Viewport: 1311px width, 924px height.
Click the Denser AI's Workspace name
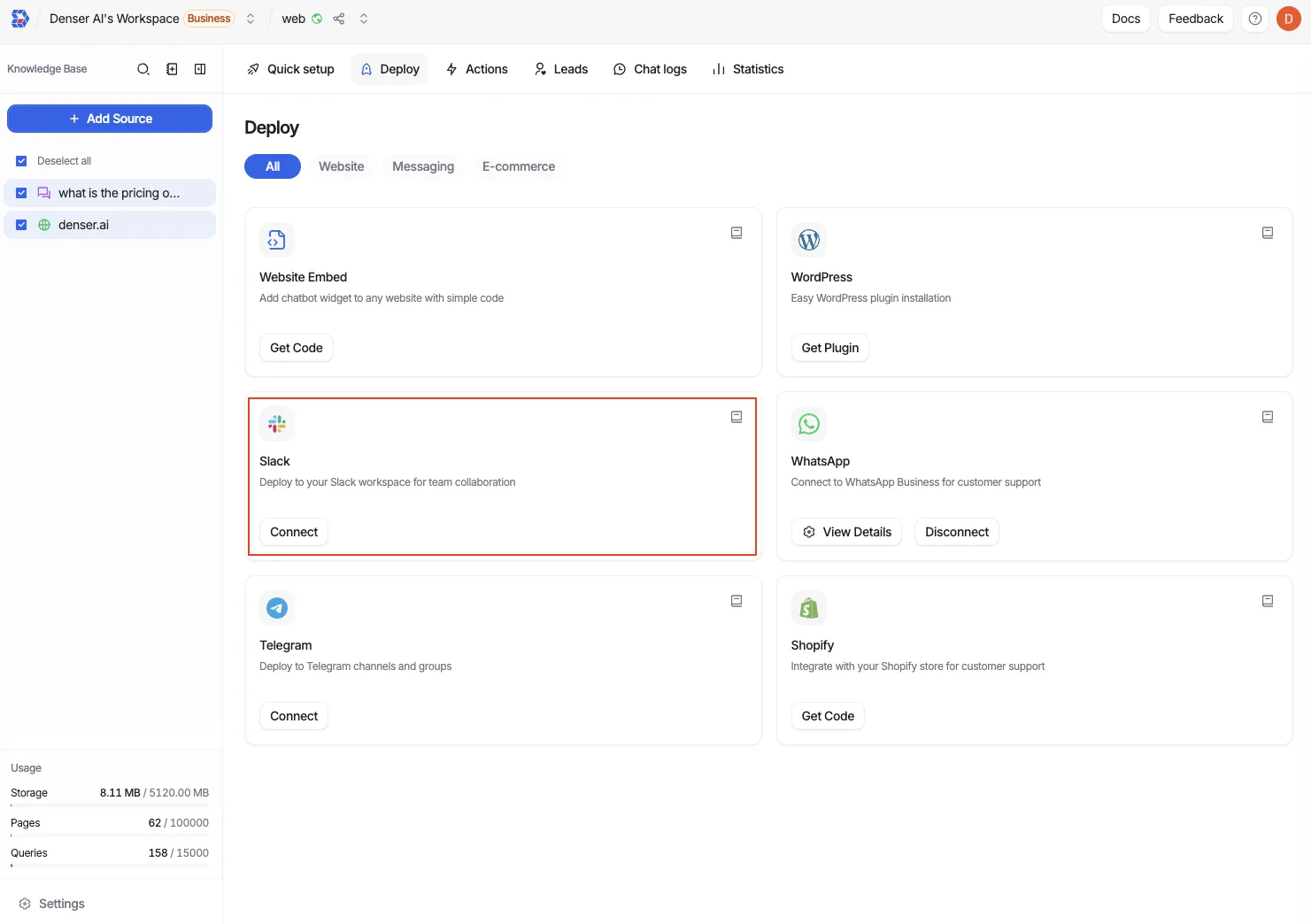tap(114, 19)
